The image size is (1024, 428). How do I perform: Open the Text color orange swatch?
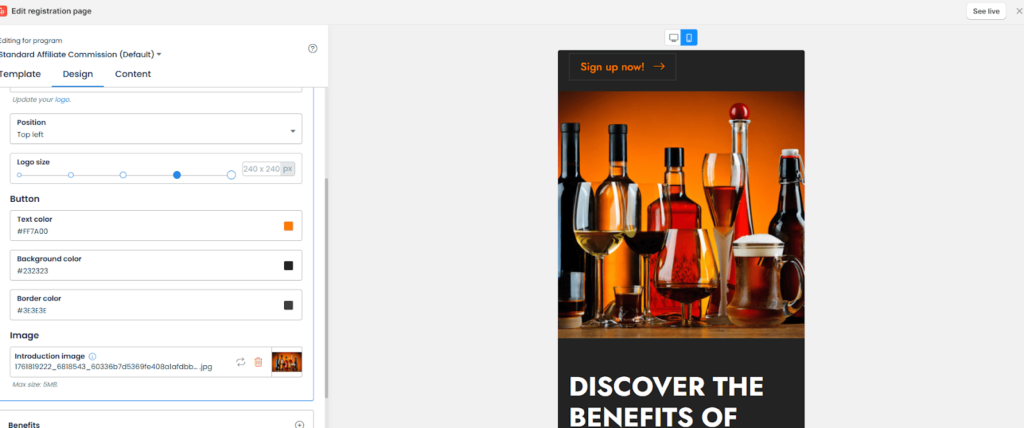tap(288, 226)
